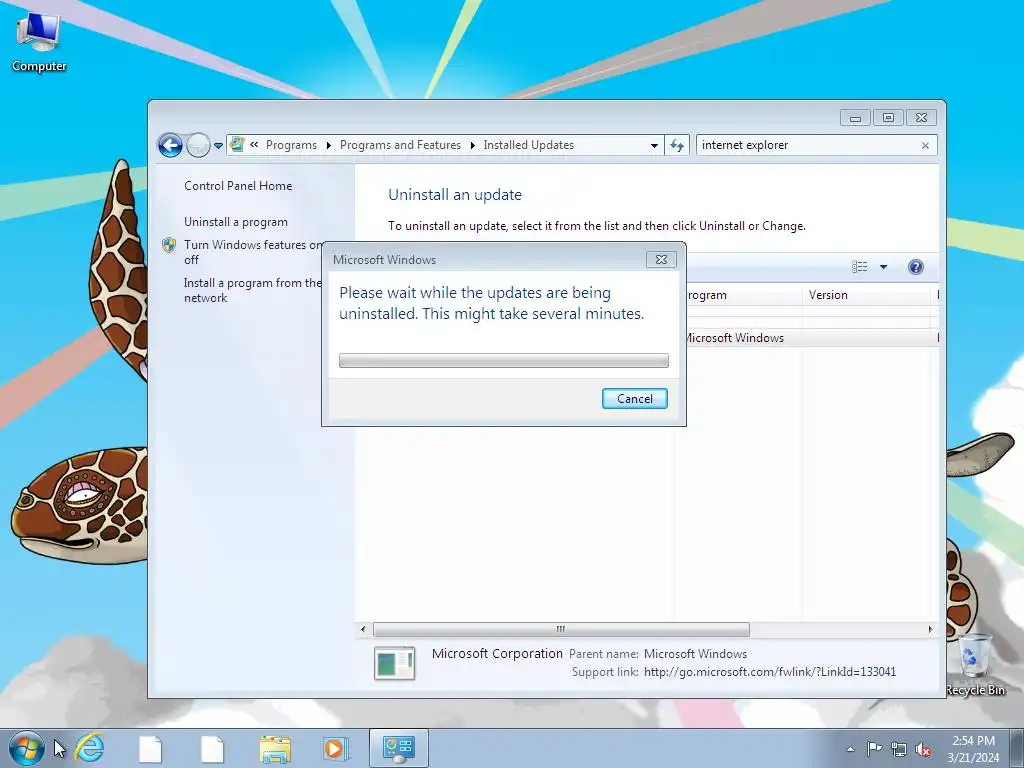Click the horizontal scrollbar thumb
Screen dimensions: 1024x768
[x=561, y=630]
